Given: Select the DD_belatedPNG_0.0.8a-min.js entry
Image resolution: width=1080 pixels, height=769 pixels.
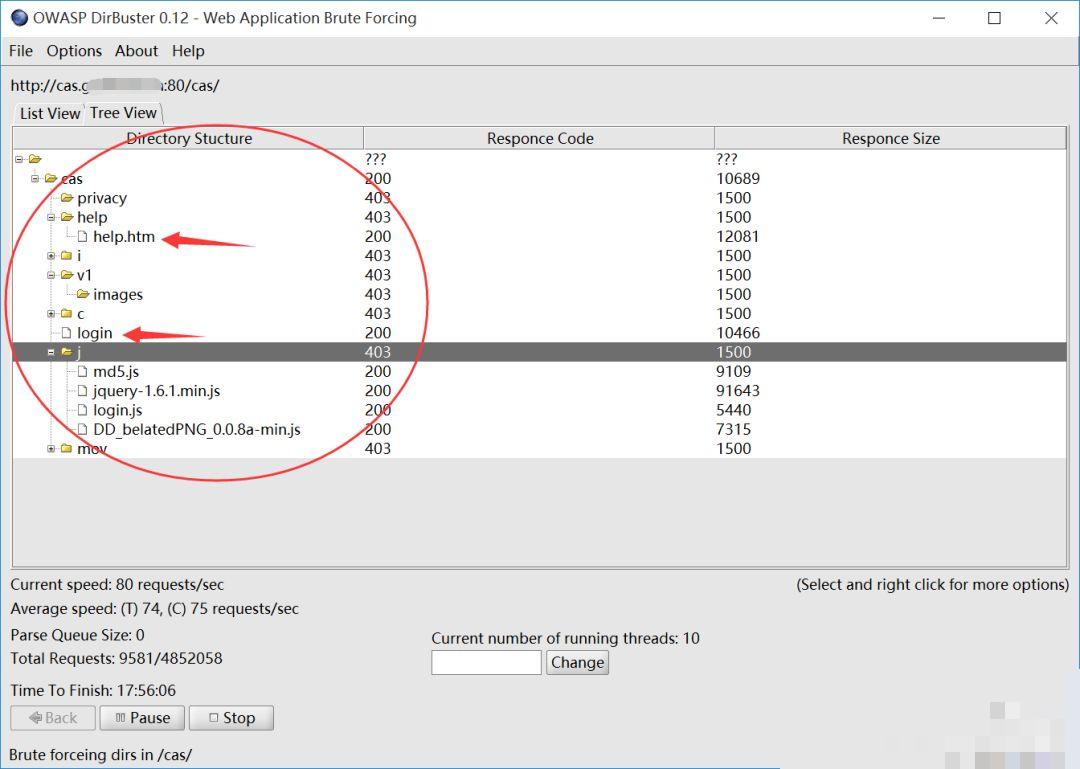Looking at the screenshot, I should coord(197,429).
